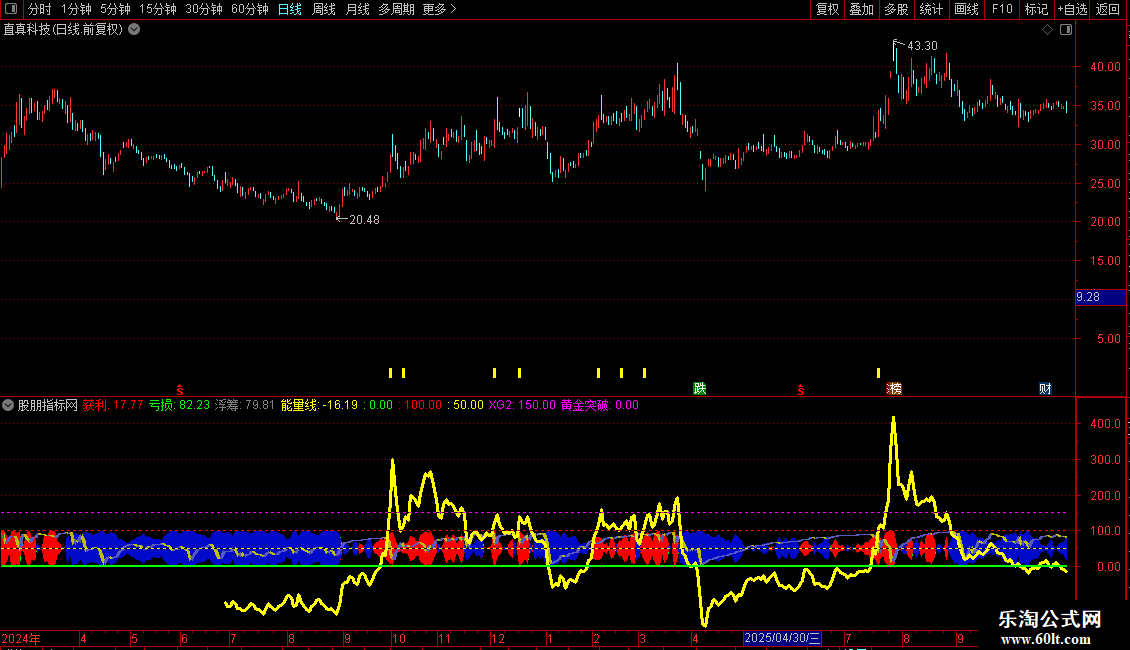The width and height of the screenshot is (1130, 650).
Task: Click the month 12 timeline marker
Action: point(498,639)
